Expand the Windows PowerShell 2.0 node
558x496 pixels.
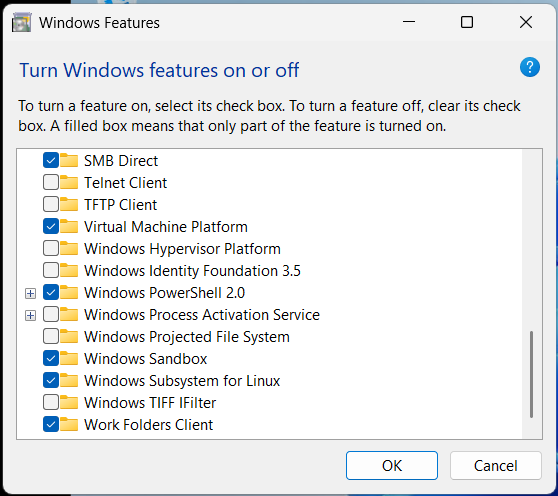point(31,294)
